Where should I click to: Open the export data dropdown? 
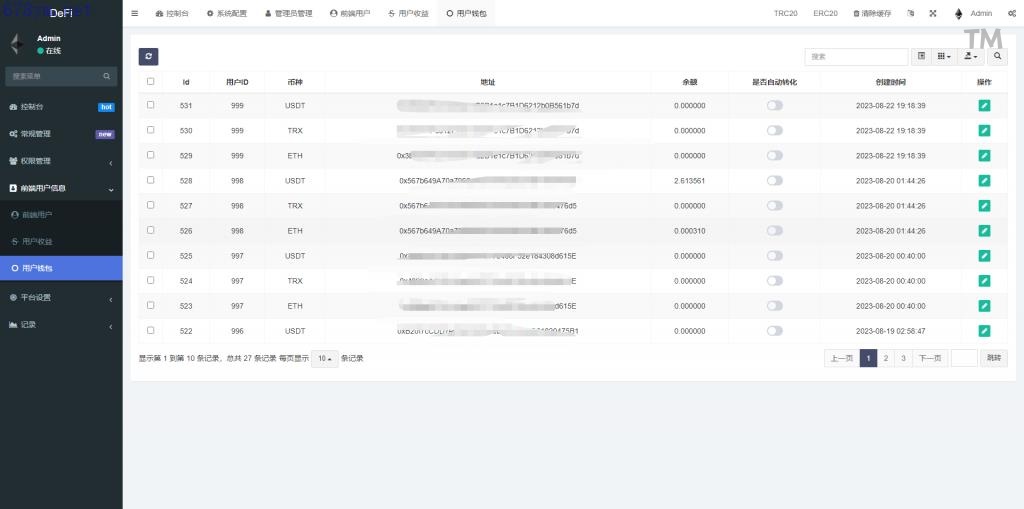[971, 57]
